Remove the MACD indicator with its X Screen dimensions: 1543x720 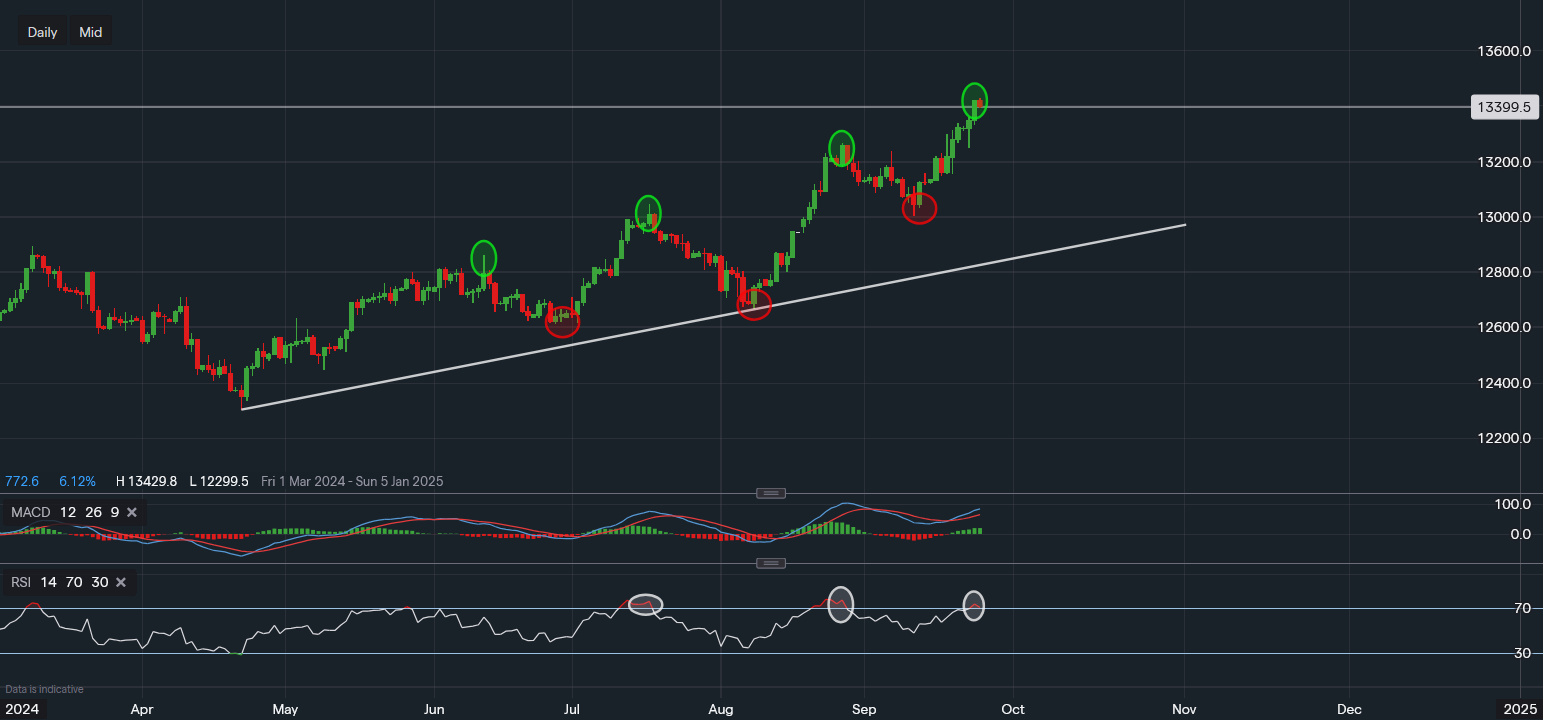(131, 513)
